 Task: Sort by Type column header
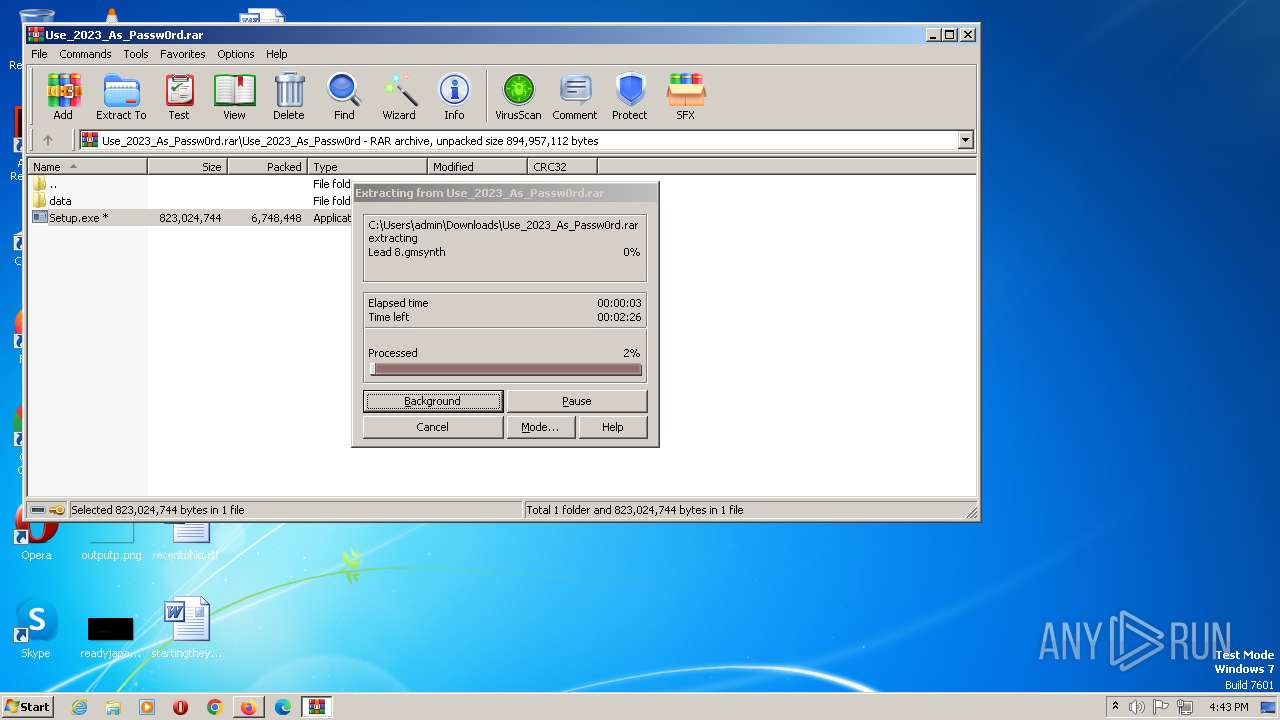click(368, 167)
